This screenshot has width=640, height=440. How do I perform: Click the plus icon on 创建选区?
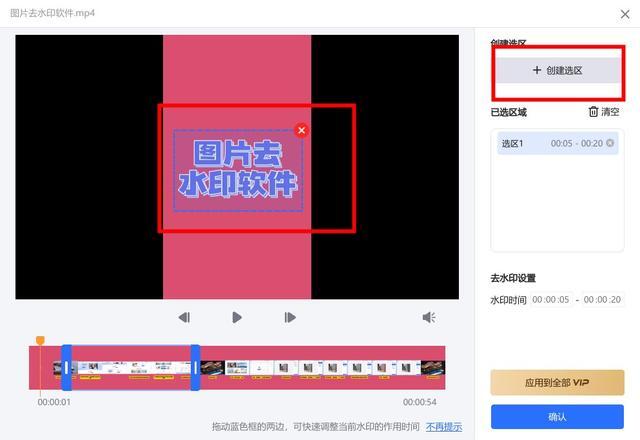point(537,70)
